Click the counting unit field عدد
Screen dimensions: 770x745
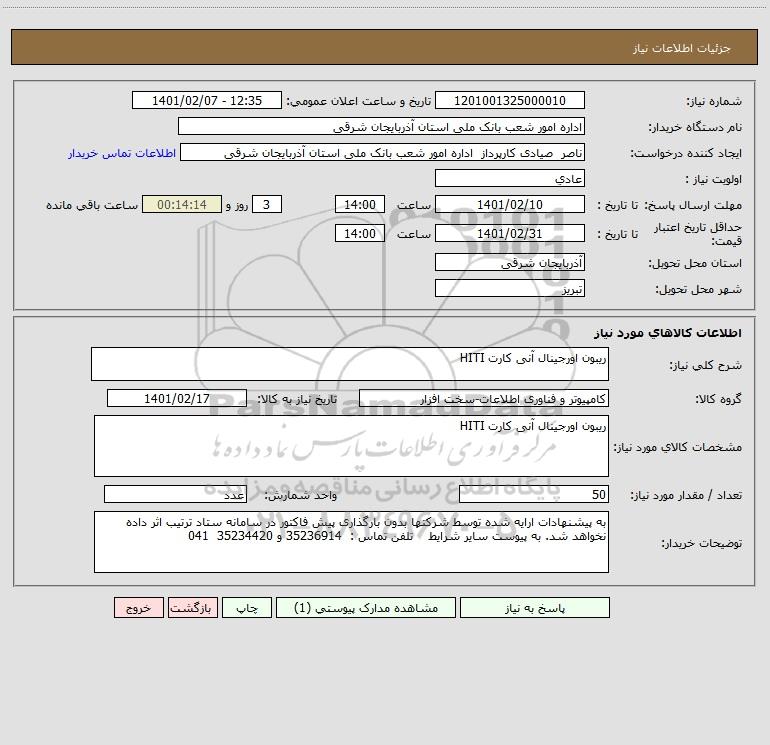175,494
